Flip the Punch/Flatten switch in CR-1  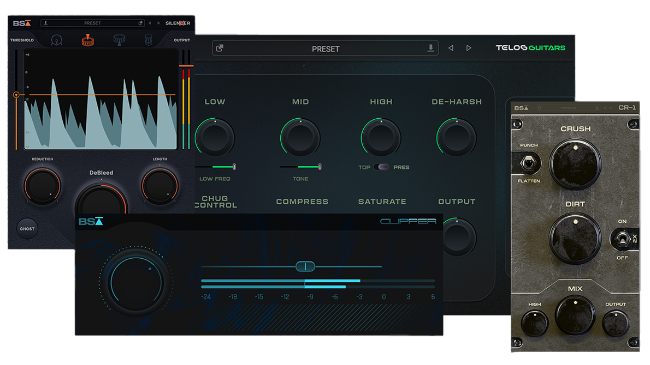pyautogui.click(x=528, y=163)
